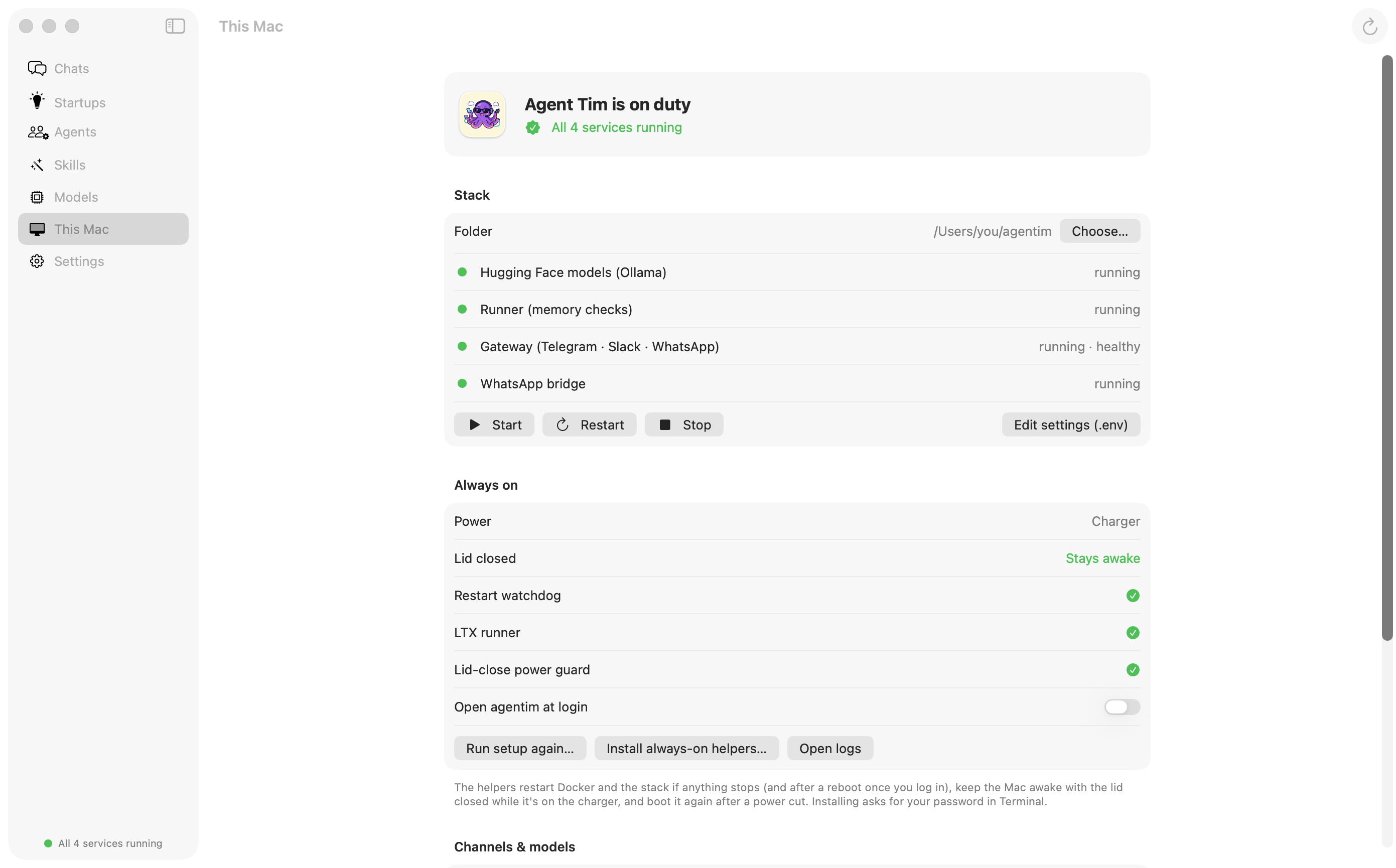Open the Chats section
The width and height of the screenshot is (1396, 868).
click(x=103, y=68)
